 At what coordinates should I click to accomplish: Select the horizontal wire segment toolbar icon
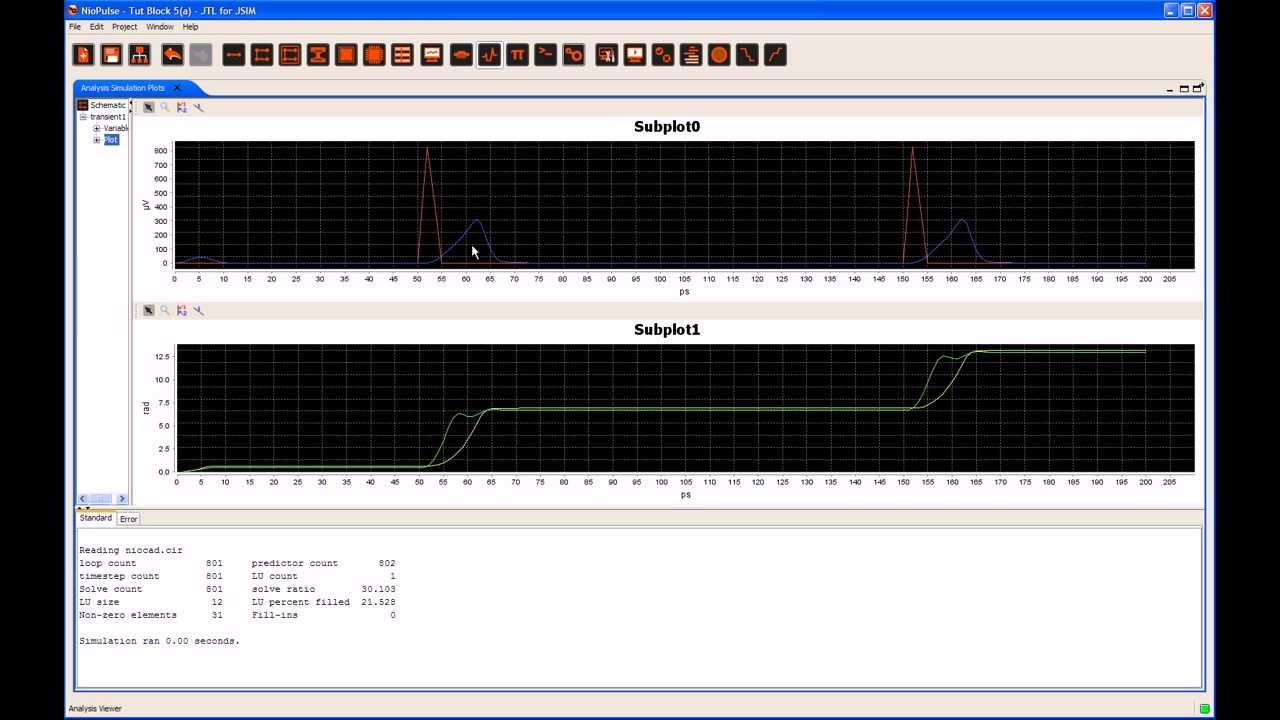[234, 55]
